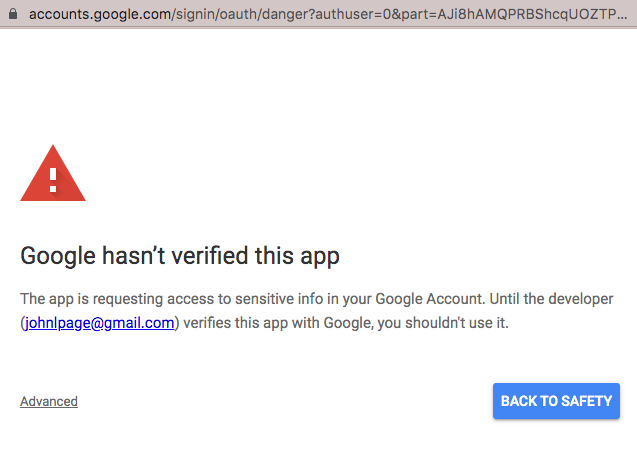637x454 pixels.
Task: Click "Until the developer" text
Action: [x=551, y=299]
